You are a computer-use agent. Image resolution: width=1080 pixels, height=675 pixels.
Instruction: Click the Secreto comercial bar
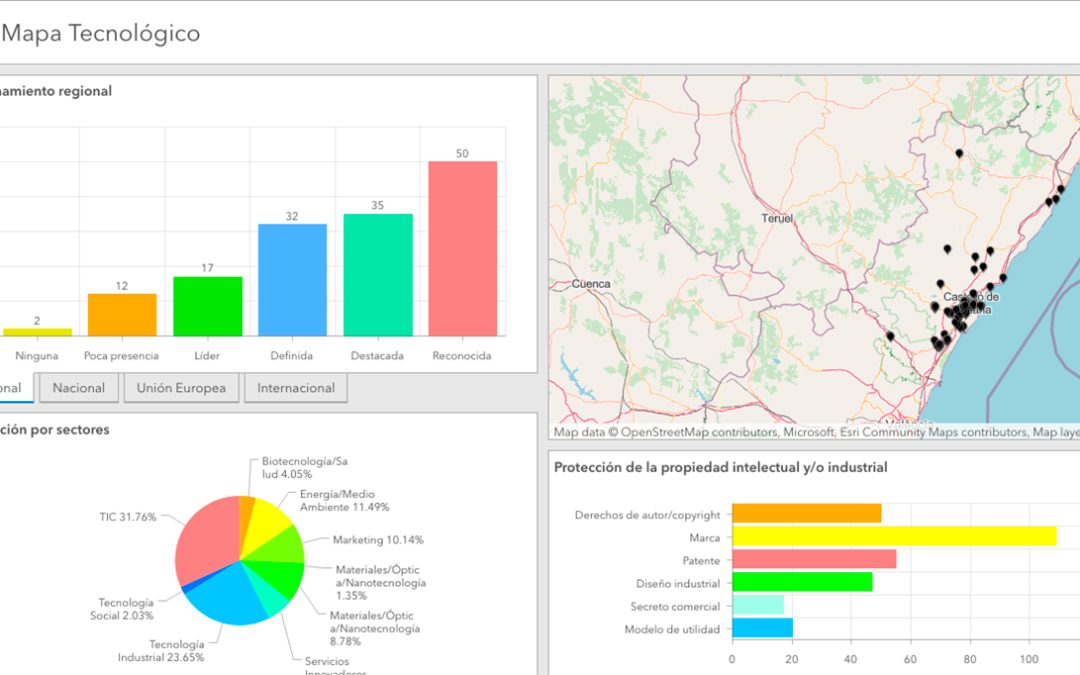[x=758, y=605]
